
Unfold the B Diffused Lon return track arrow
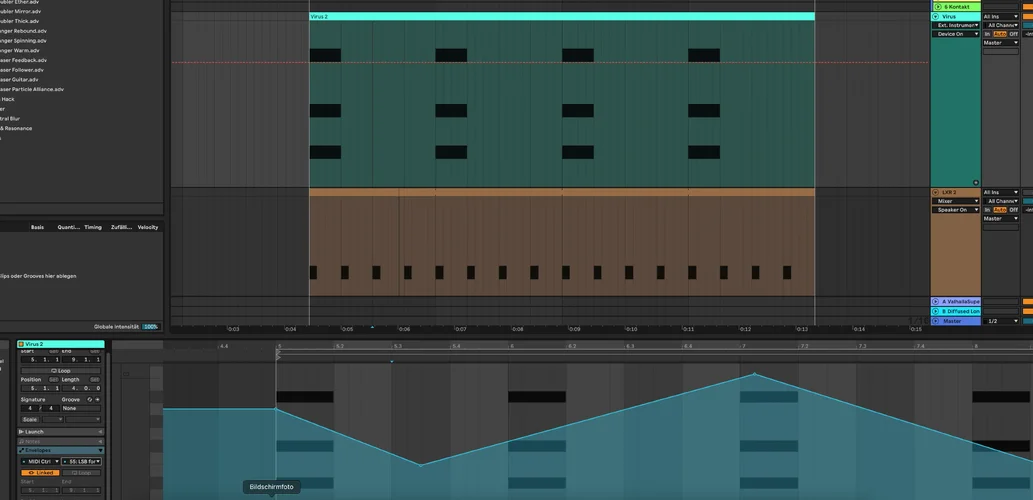(x=935, y=311)
